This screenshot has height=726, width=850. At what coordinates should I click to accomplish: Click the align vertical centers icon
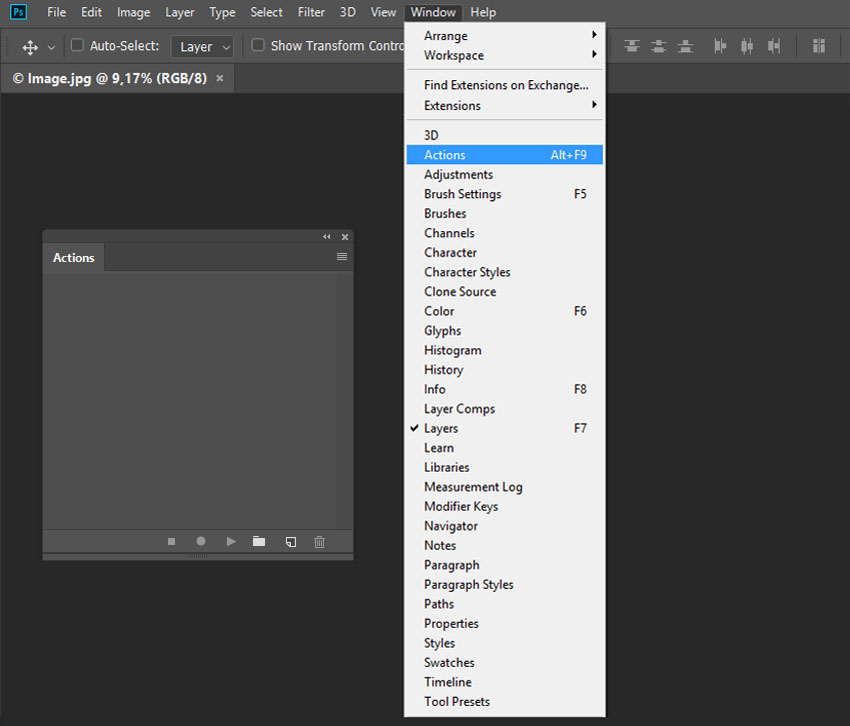659,46
